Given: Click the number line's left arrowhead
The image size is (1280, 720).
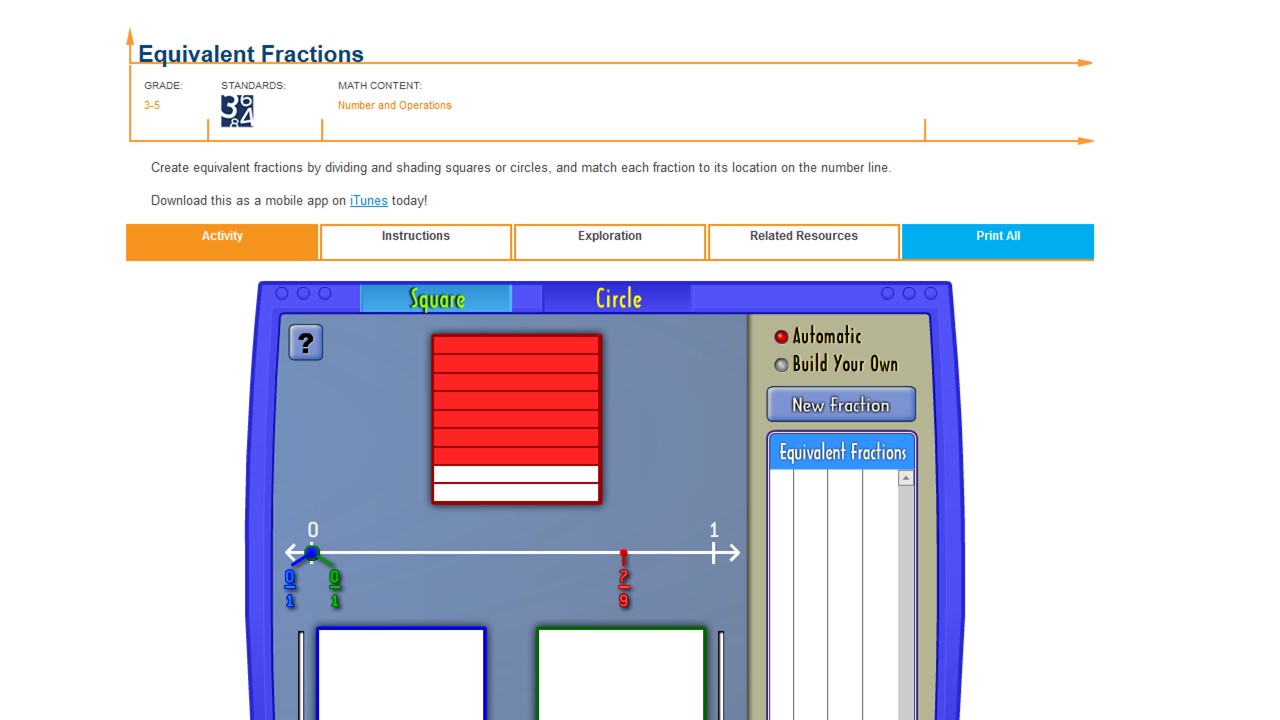Looking at the screenshot, I should tap(292, 552).
